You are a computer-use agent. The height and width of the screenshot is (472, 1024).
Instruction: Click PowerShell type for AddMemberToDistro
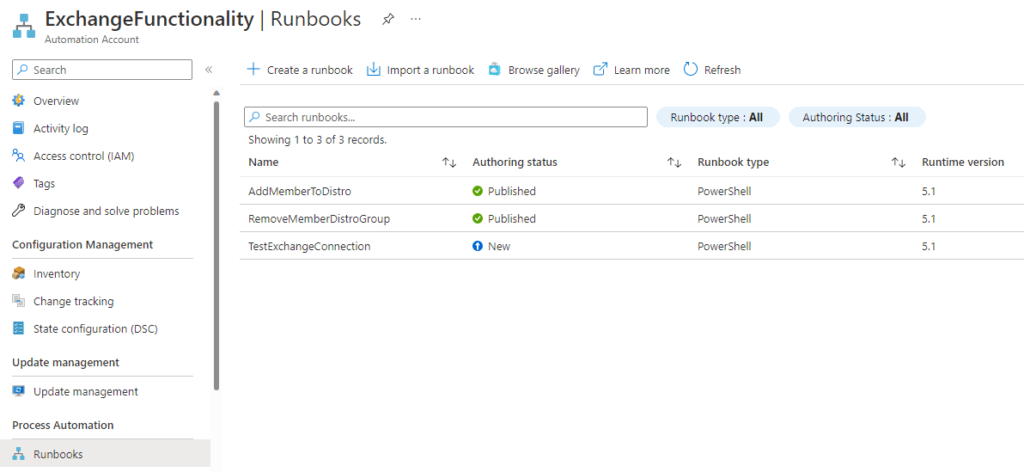[x=724, y=191]
